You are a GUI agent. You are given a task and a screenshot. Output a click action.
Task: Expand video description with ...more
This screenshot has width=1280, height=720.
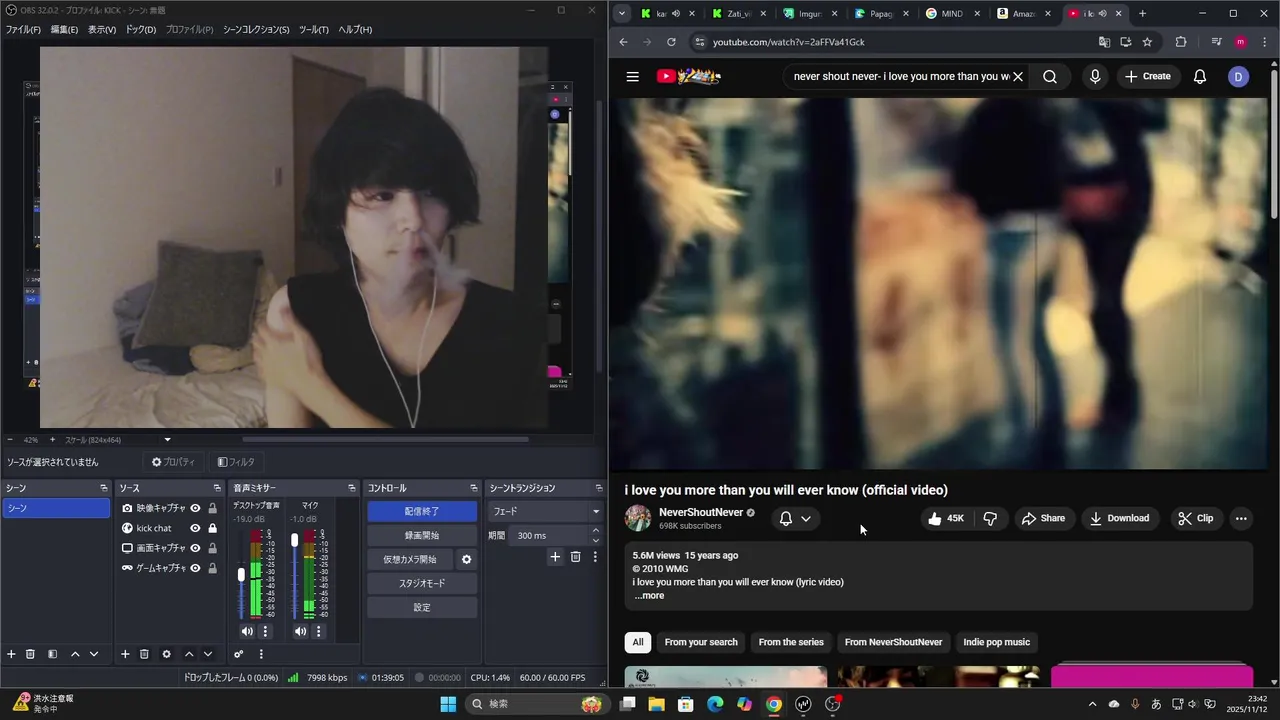click(x=649, y=596)
